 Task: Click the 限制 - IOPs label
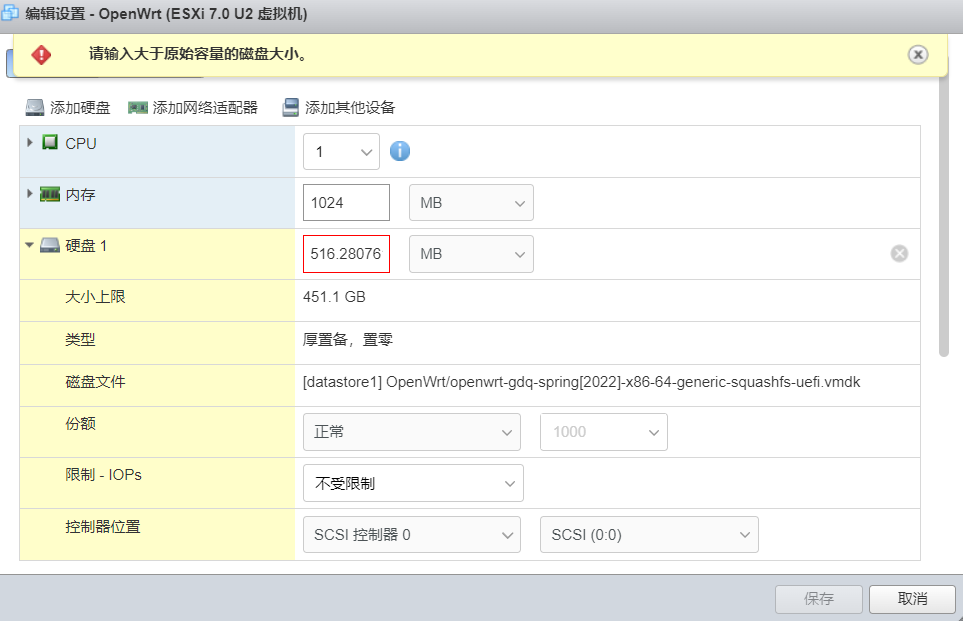pos(103,475)
